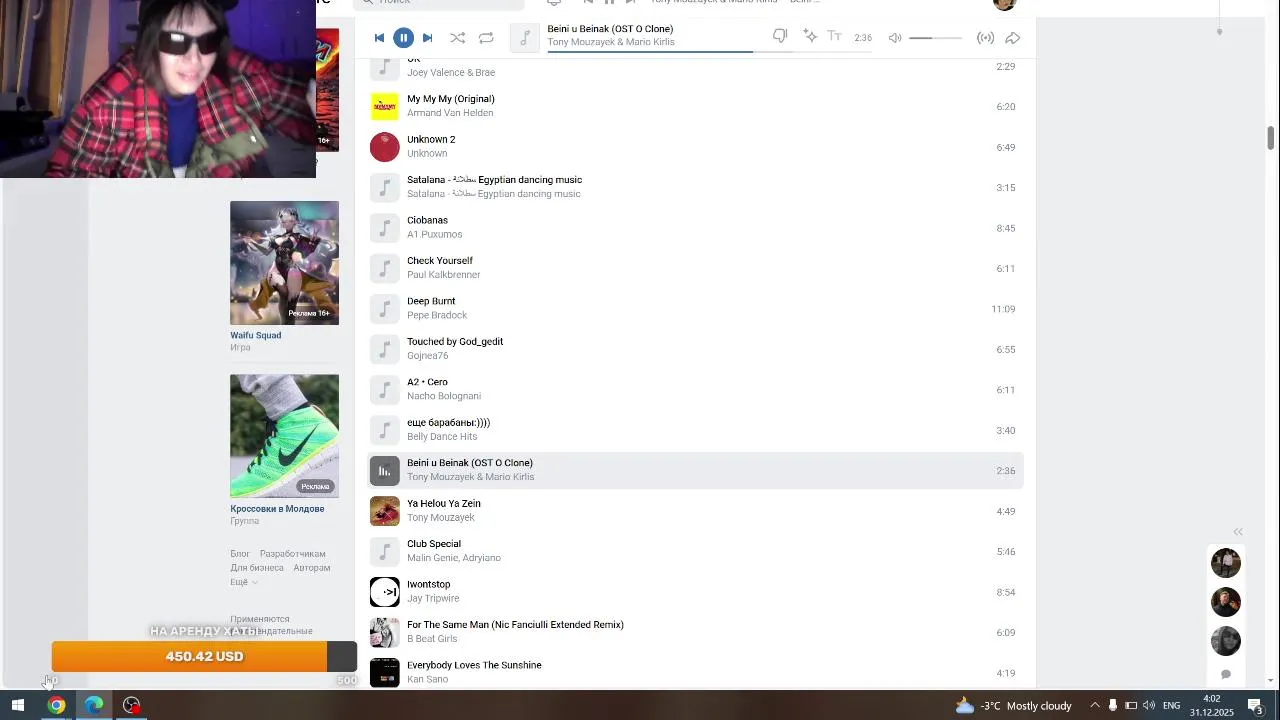This screenshot has width=1280, height=720.
Task: Toggle shuffle playback
Action: (x=457, y=38)
